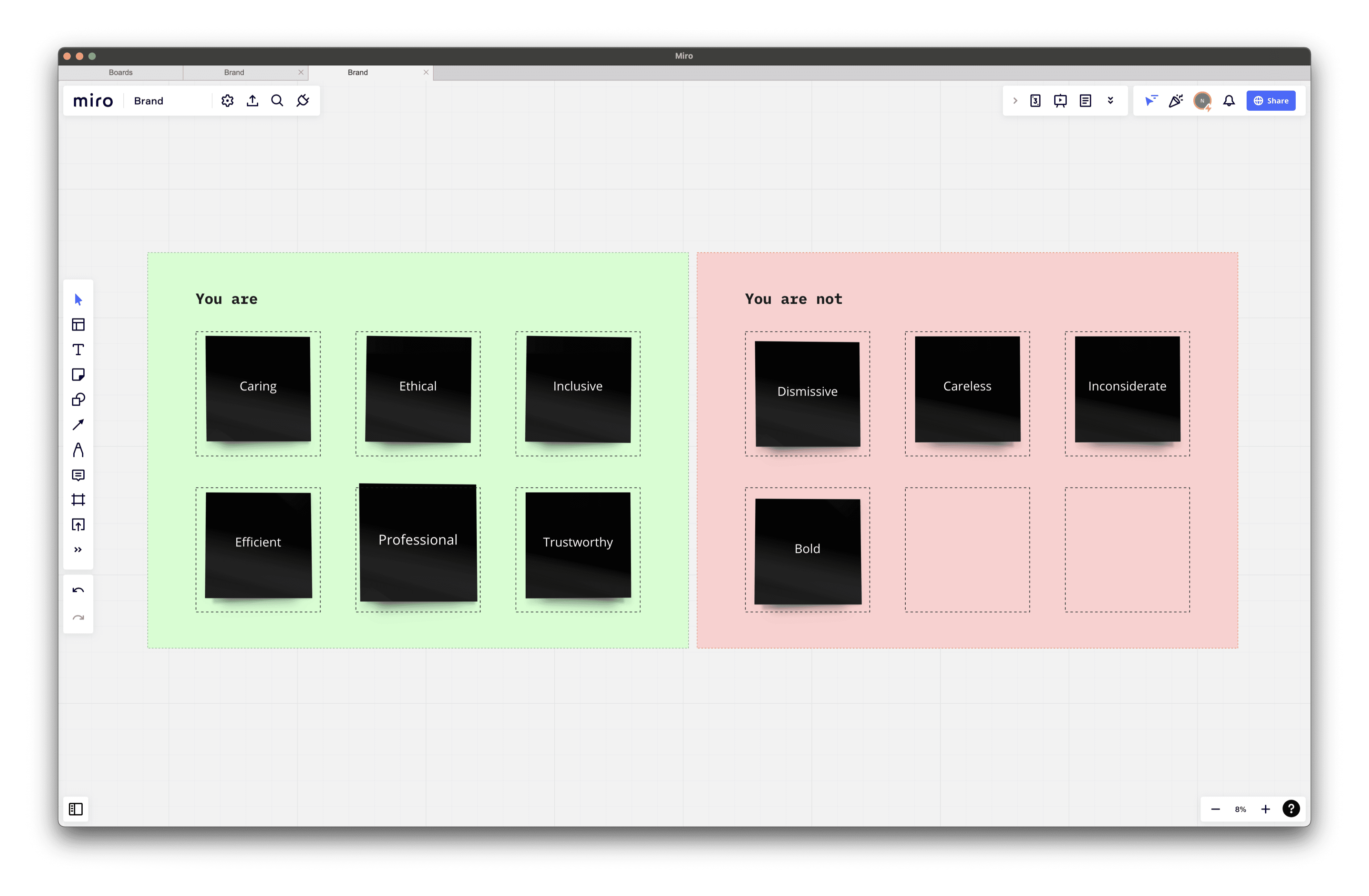This screenshot has height=896, width=1369.
Task: Click the Undo arrow
Action: [78, 591]
